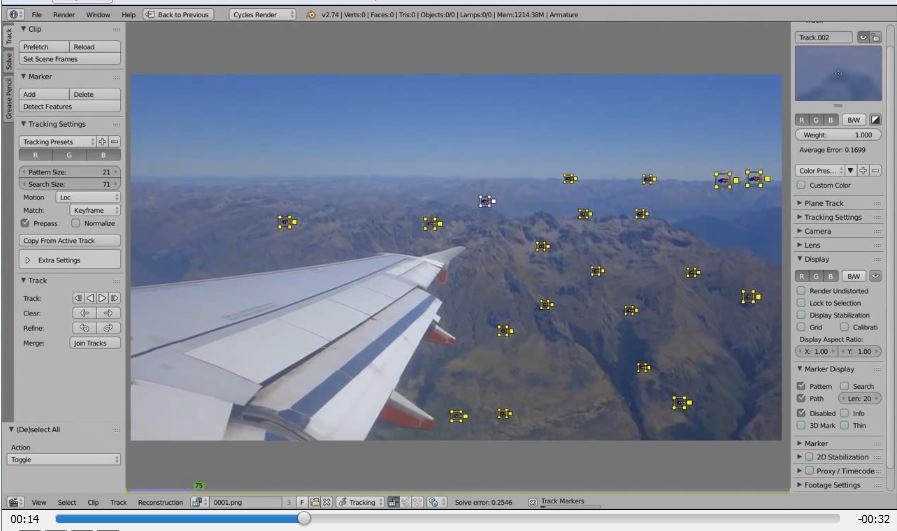The image size is (897, 531).
Task: Remove tracking preset with minus icon
Action: 114,141
